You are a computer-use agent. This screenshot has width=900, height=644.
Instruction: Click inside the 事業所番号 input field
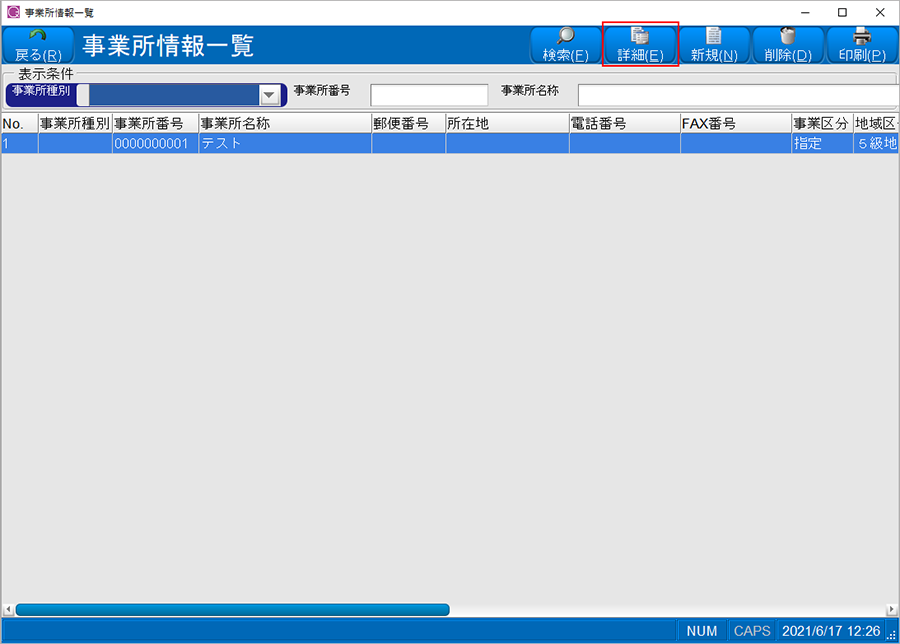pos(429,95)
